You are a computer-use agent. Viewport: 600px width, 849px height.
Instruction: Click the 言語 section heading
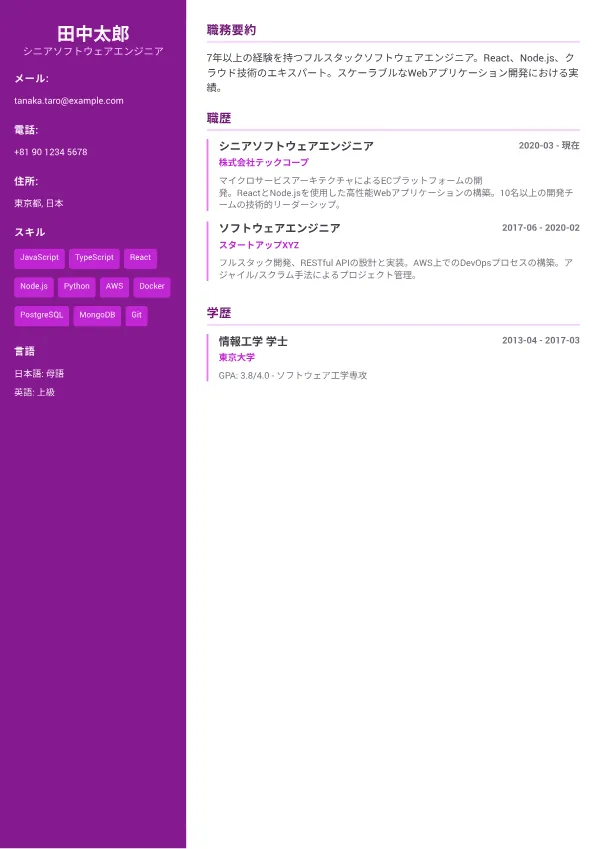click(x=24, y=351)
